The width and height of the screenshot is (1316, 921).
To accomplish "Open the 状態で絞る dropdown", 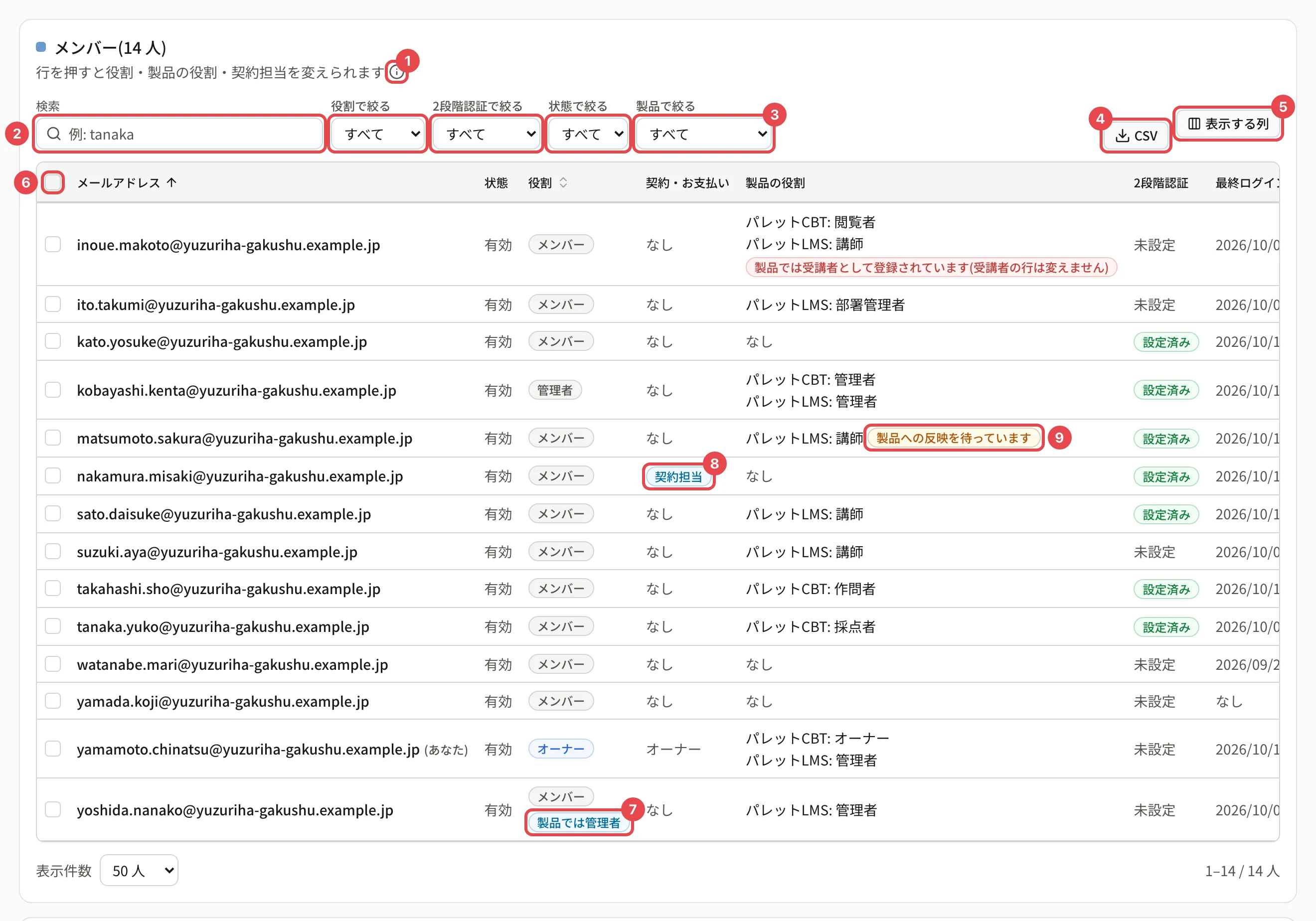I will [588, 134].
